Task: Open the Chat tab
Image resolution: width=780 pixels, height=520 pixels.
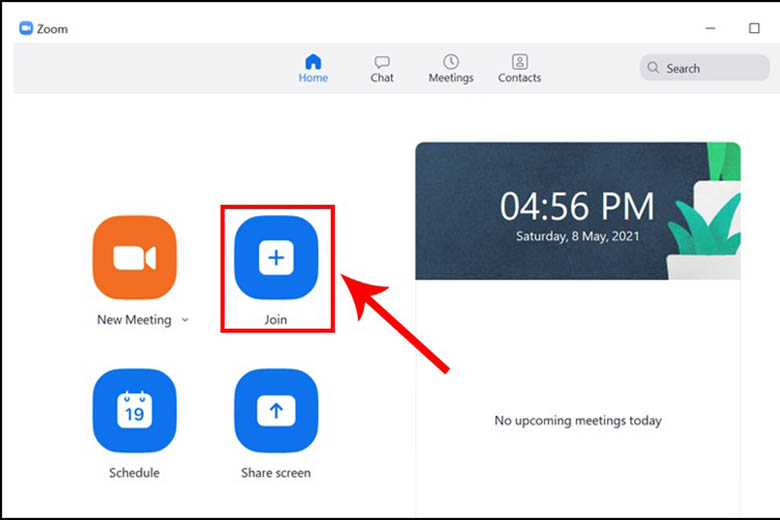Action: pyautogui.click(x=382, y=69)
